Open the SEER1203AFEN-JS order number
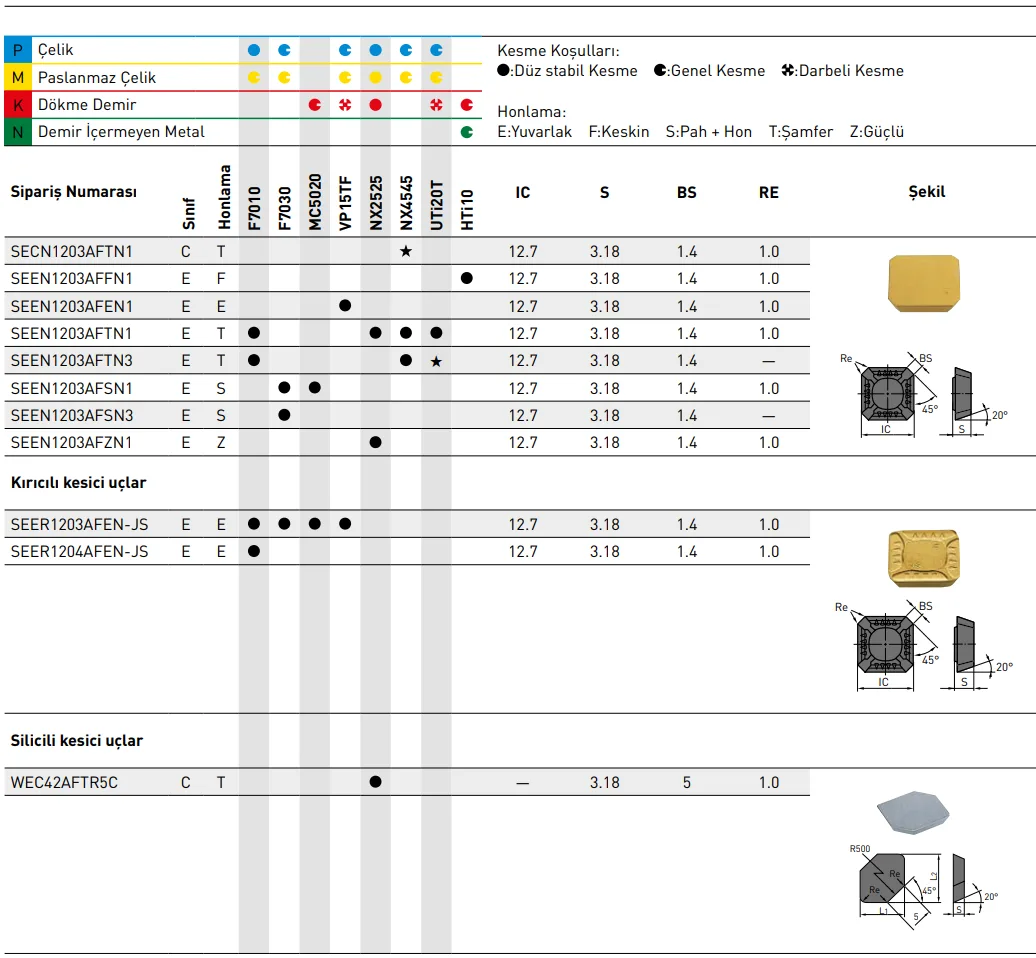 tap(79, 524)
